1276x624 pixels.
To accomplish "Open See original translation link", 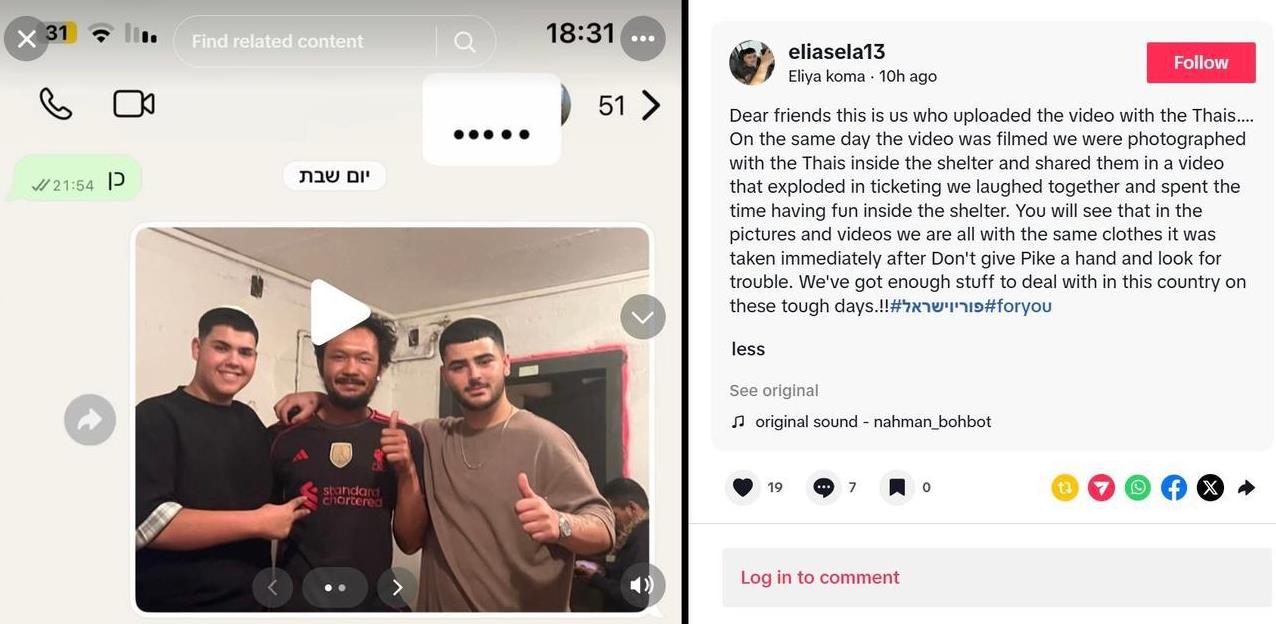I will click(774, 391).
